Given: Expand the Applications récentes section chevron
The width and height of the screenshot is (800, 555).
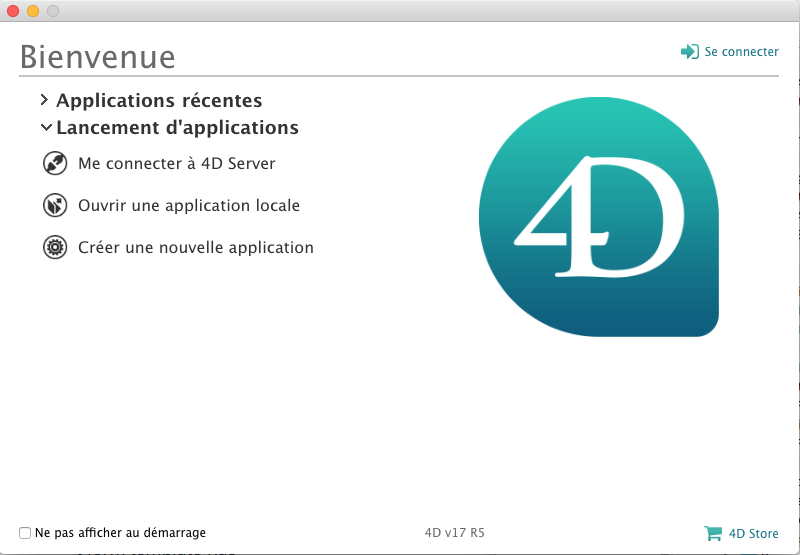Looking at the screenshot, I should click(x=45, y=101).
